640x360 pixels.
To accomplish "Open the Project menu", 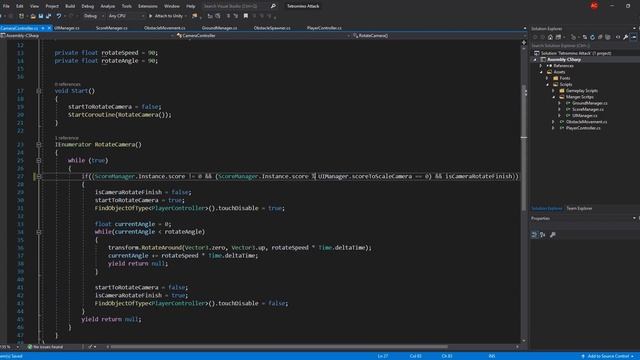I will tap(52, 6).
